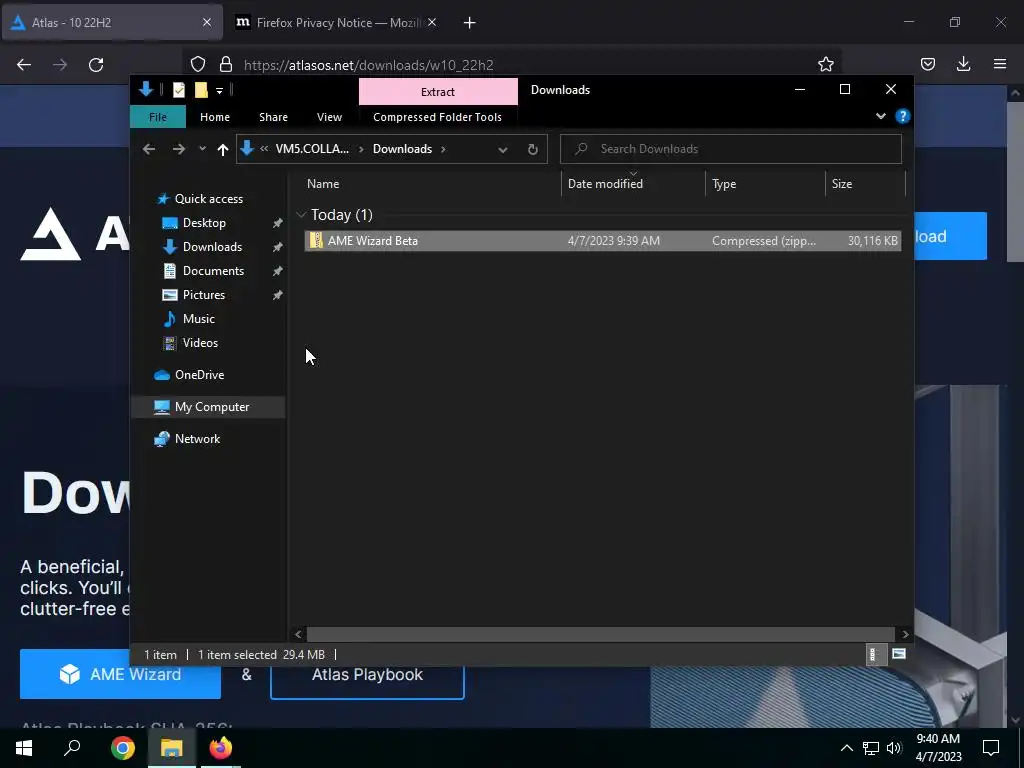Go forward in File Explorer
The height and width of the screenshot is (768, 1024).
tap(178, 149)
